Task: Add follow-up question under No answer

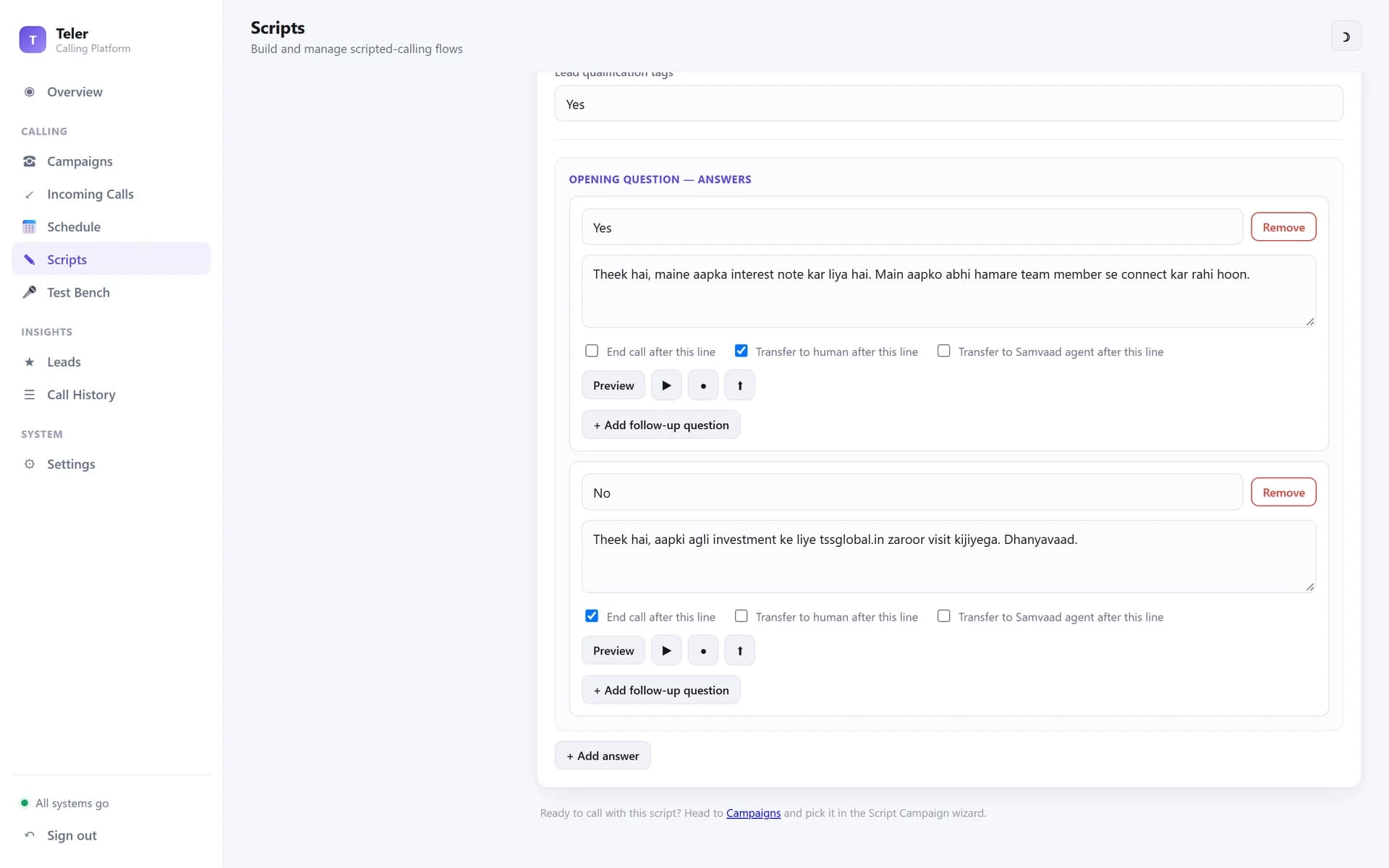Action: [660, 690]
